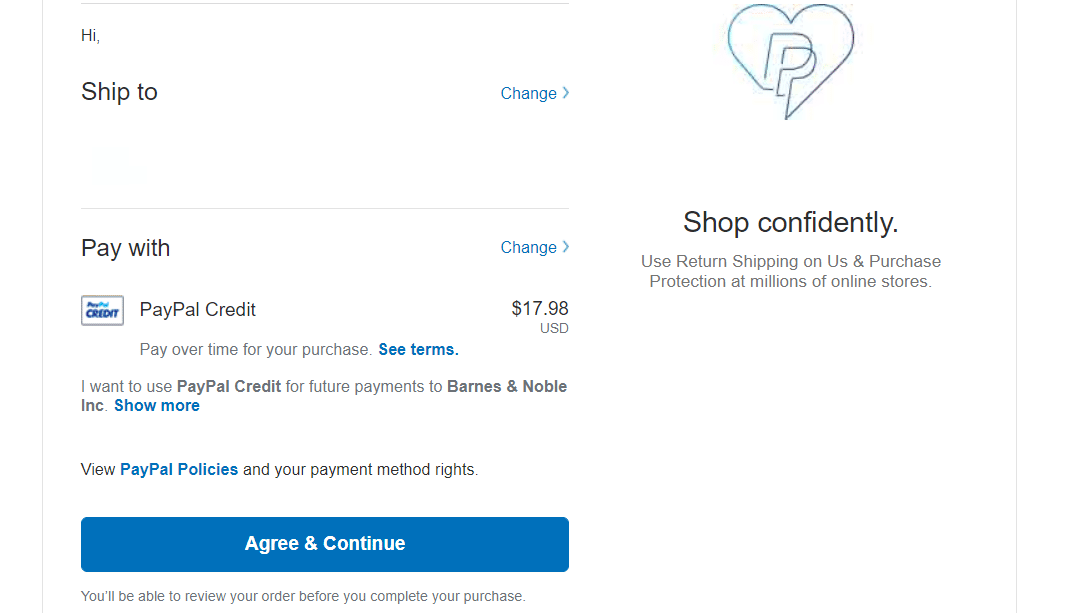Open Change next to Ship to
This screenshot has height=613, width=1068.
(528, 93)
